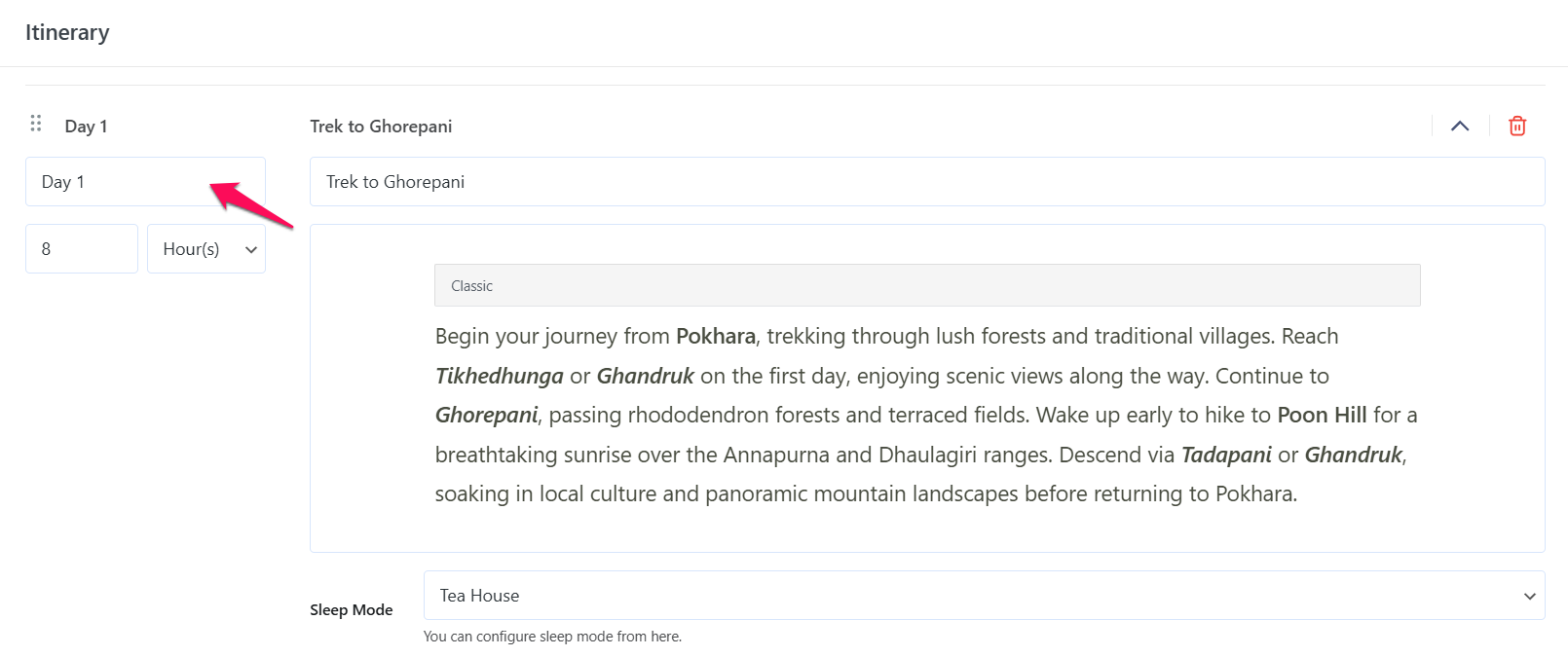Click the duration field showing 8
The width and height of the screenshot is (1568, 657).
81,249
